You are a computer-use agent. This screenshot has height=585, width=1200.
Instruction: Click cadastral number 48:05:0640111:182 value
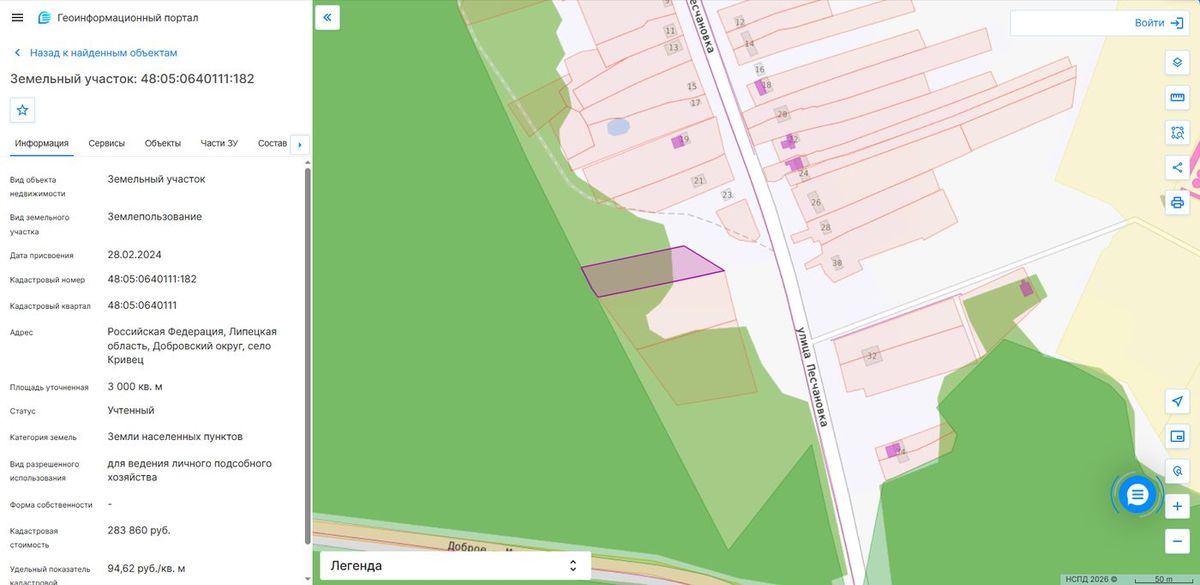pos(152,279)
